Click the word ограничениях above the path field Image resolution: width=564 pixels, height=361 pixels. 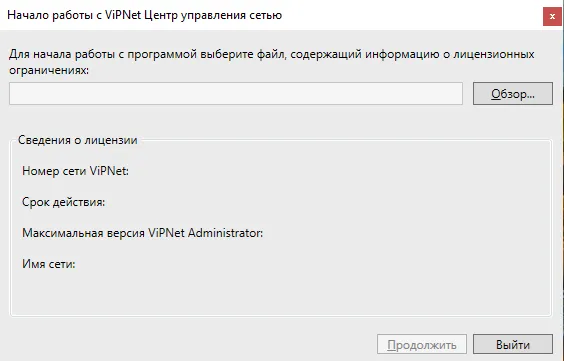49,70
